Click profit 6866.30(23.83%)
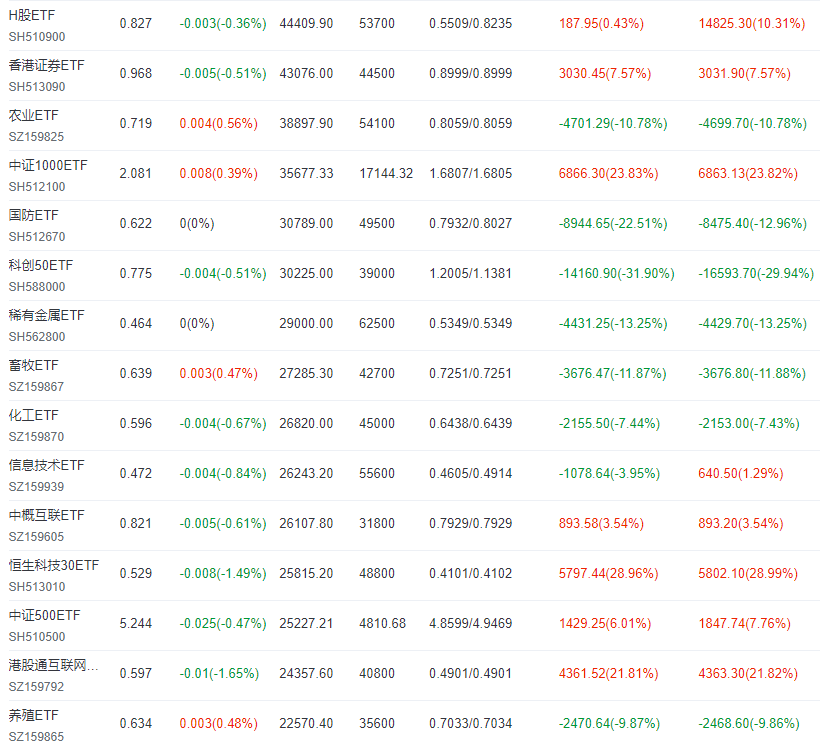Image resolution: width=820 pixels, height=747 pixels. 608,173
